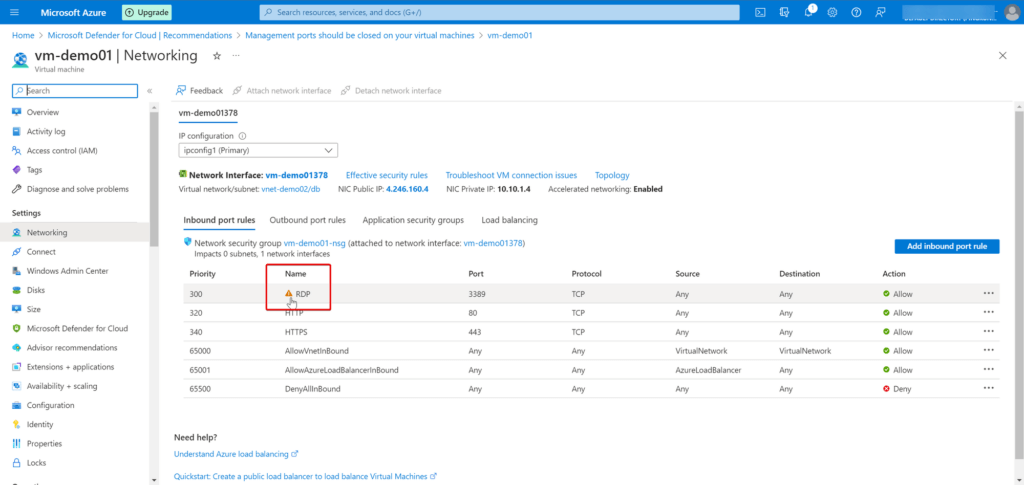This screenshot has height=485, width=1024.
Task: Open Topology link
Action: [612, 175]
